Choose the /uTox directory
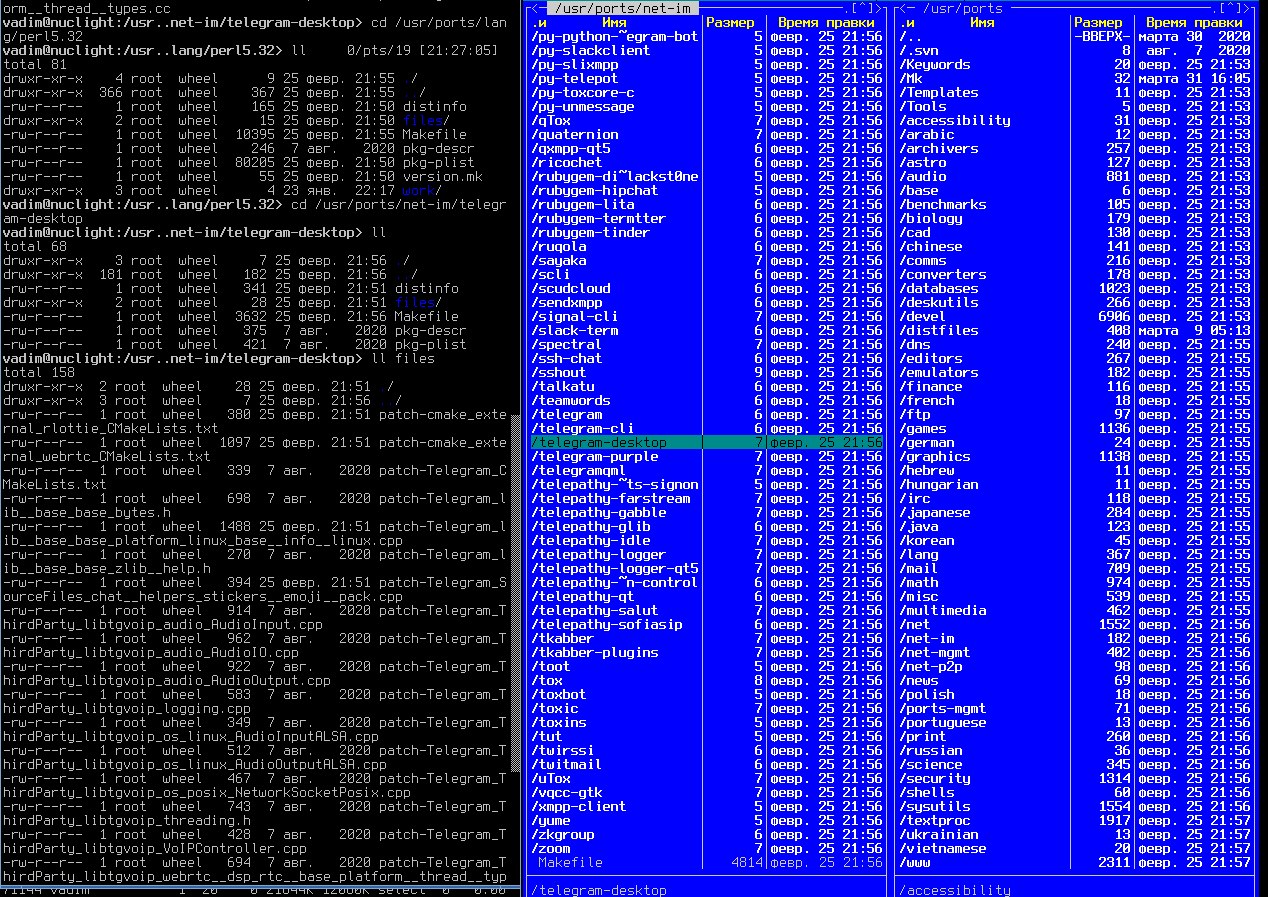The width and height of the screenshot is (1268, 897). click(x=707, y=778)
